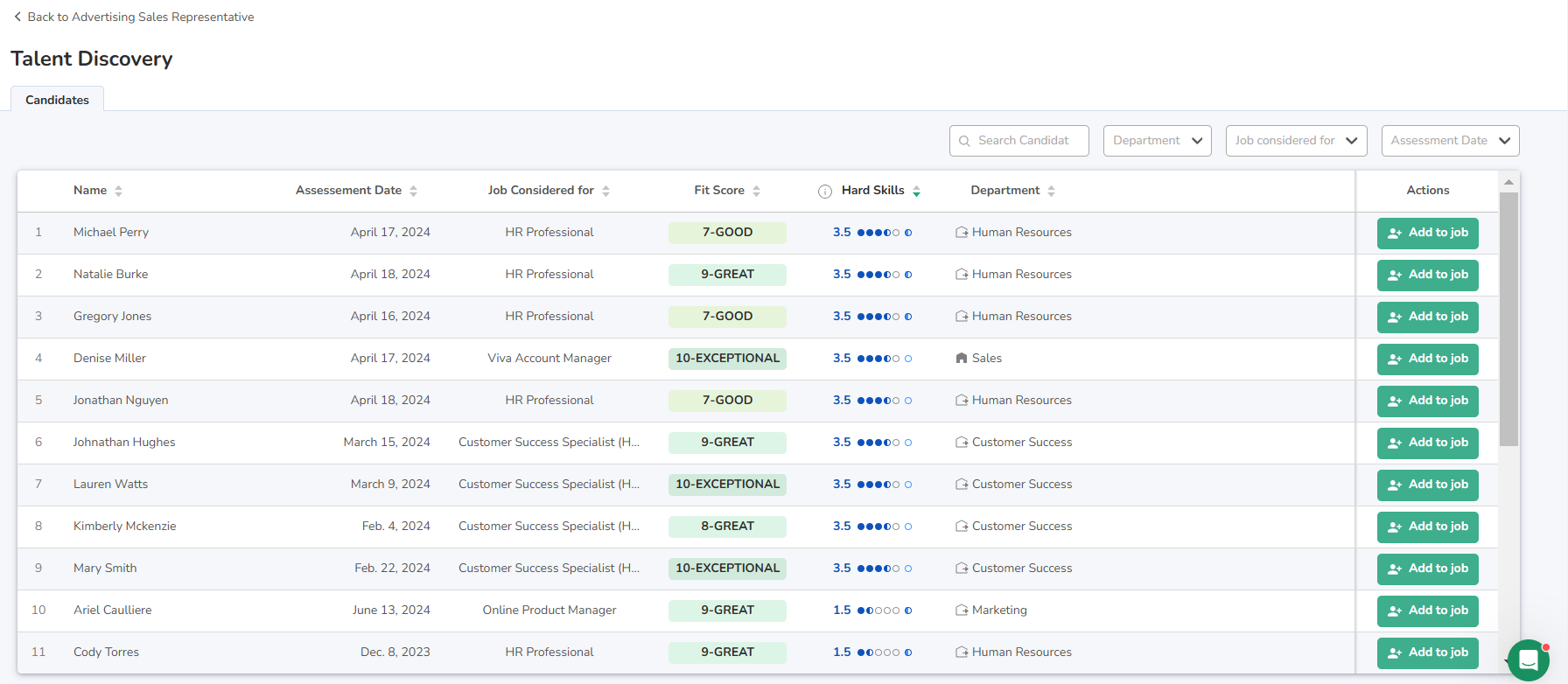Sort by Name column arrows
Screen dimensions: 1568x684
click(x=118, y=191)
